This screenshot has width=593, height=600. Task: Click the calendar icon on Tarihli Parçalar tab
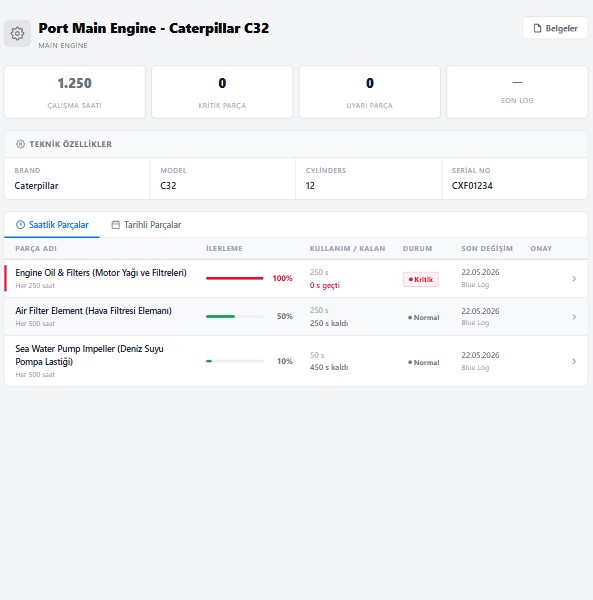[x=115, y=225]
